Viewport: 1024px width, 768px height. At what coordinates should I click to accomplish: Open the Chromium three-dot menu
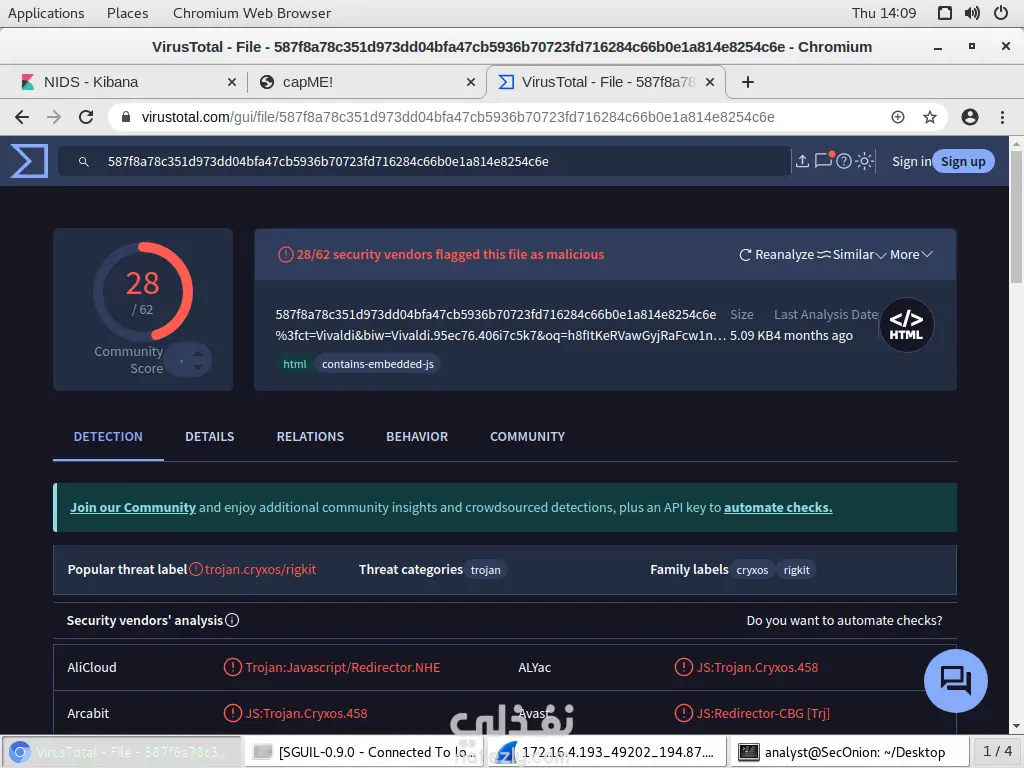1002,117
